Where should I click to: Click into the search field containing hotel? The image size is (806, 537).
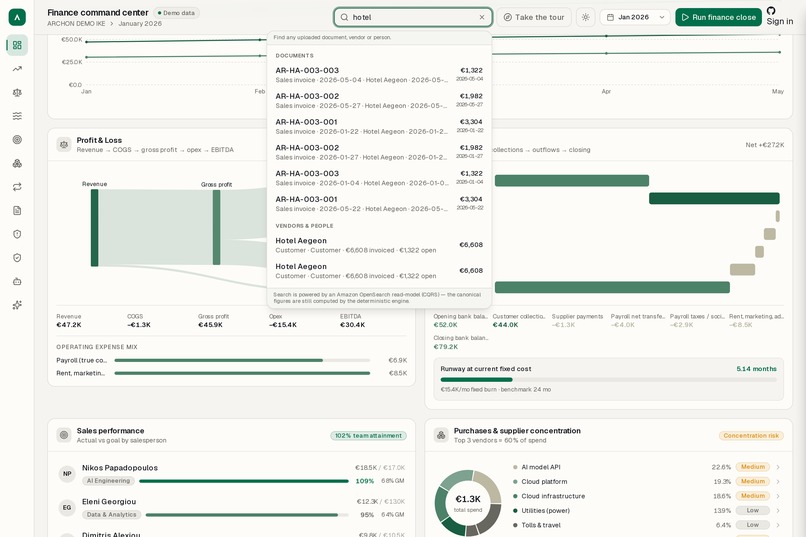(x=413, y=17)
